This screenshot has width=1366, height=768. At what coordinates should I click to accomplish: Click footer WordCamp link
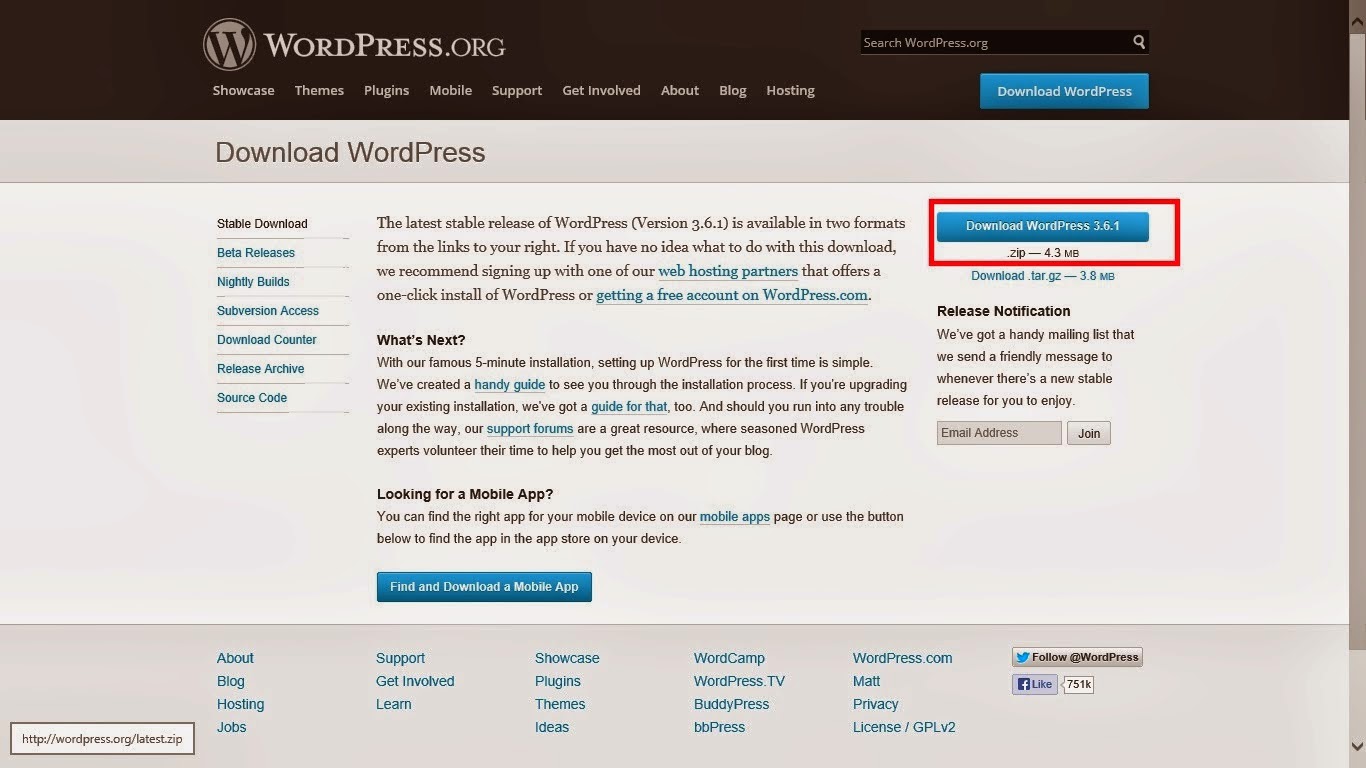coord(729,658)
